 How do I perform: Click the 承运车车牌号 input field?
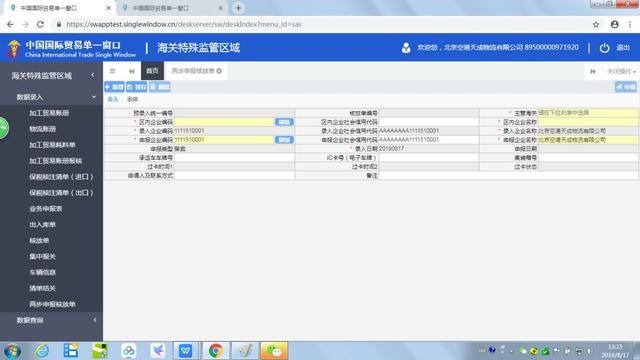coord(234,158)
